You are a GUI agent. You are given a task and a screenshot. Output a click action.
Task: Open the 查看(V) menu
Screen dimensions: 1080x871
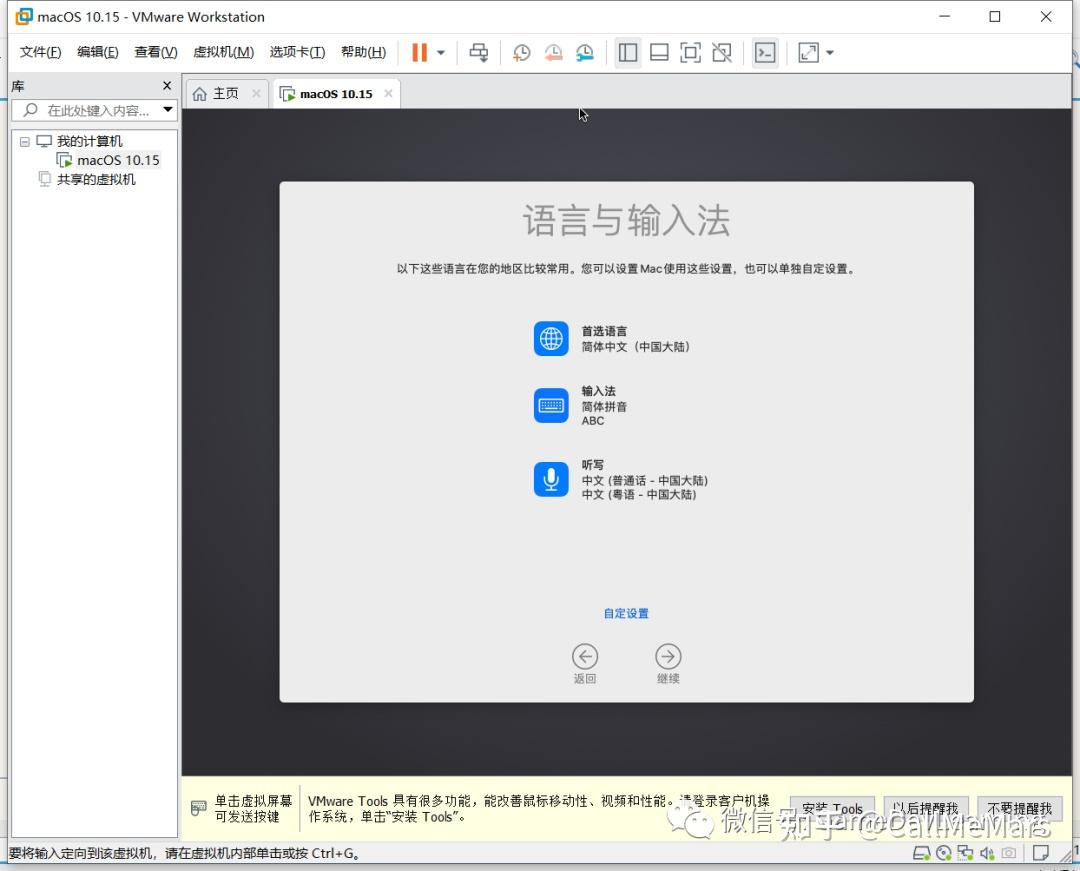(x=156, y=52)
